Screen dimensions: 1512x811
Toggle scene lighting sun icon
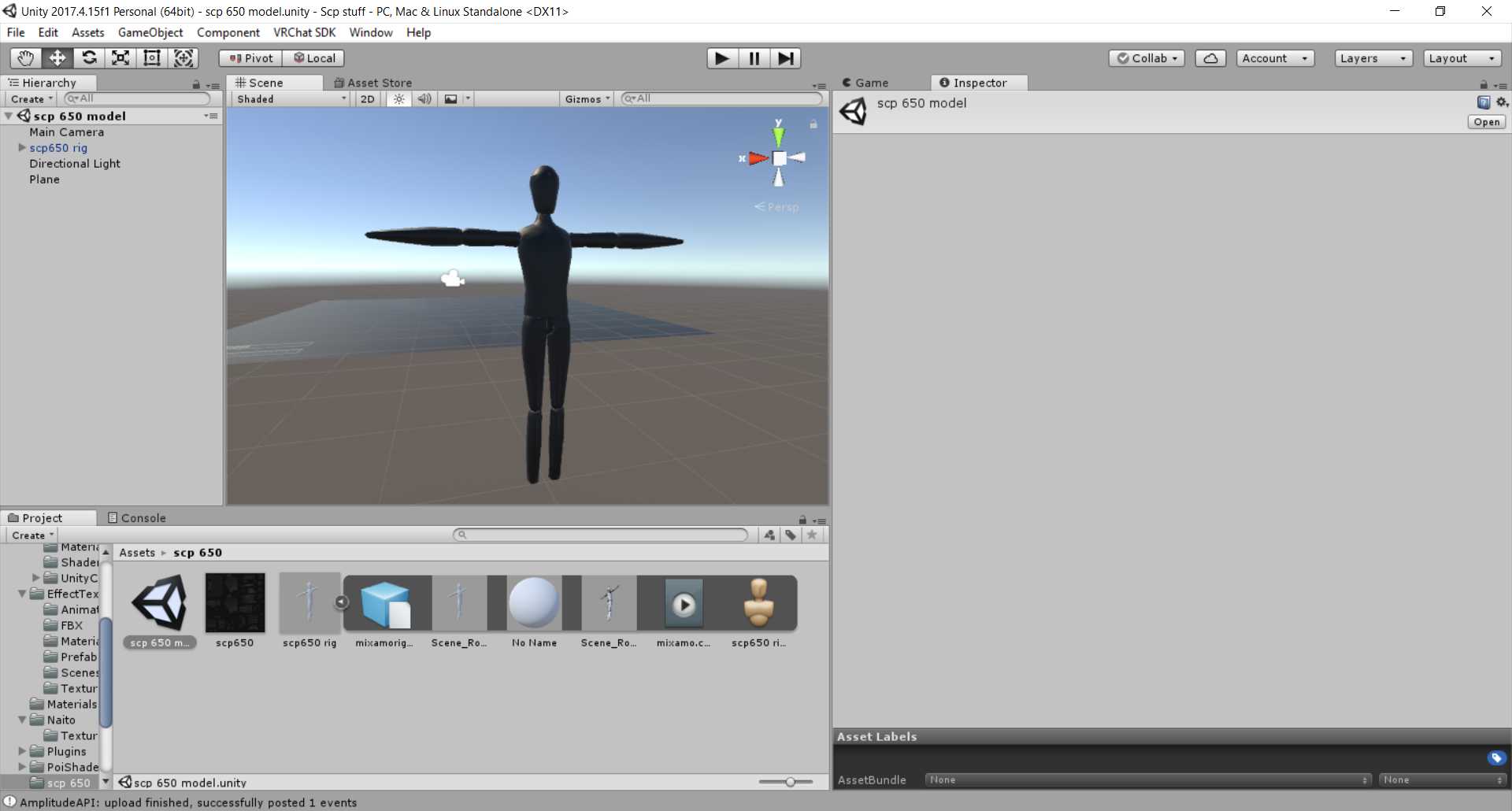point(399,99)
